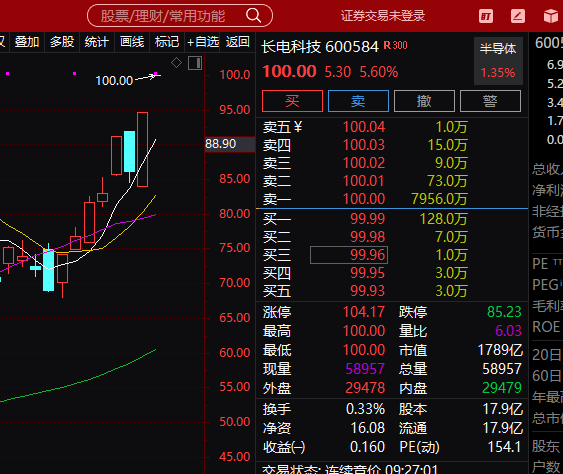The width and height of the screenshot is (563, 474).
Task: Click the 100.00 price label on chart
Action: (x=114, y=81)
